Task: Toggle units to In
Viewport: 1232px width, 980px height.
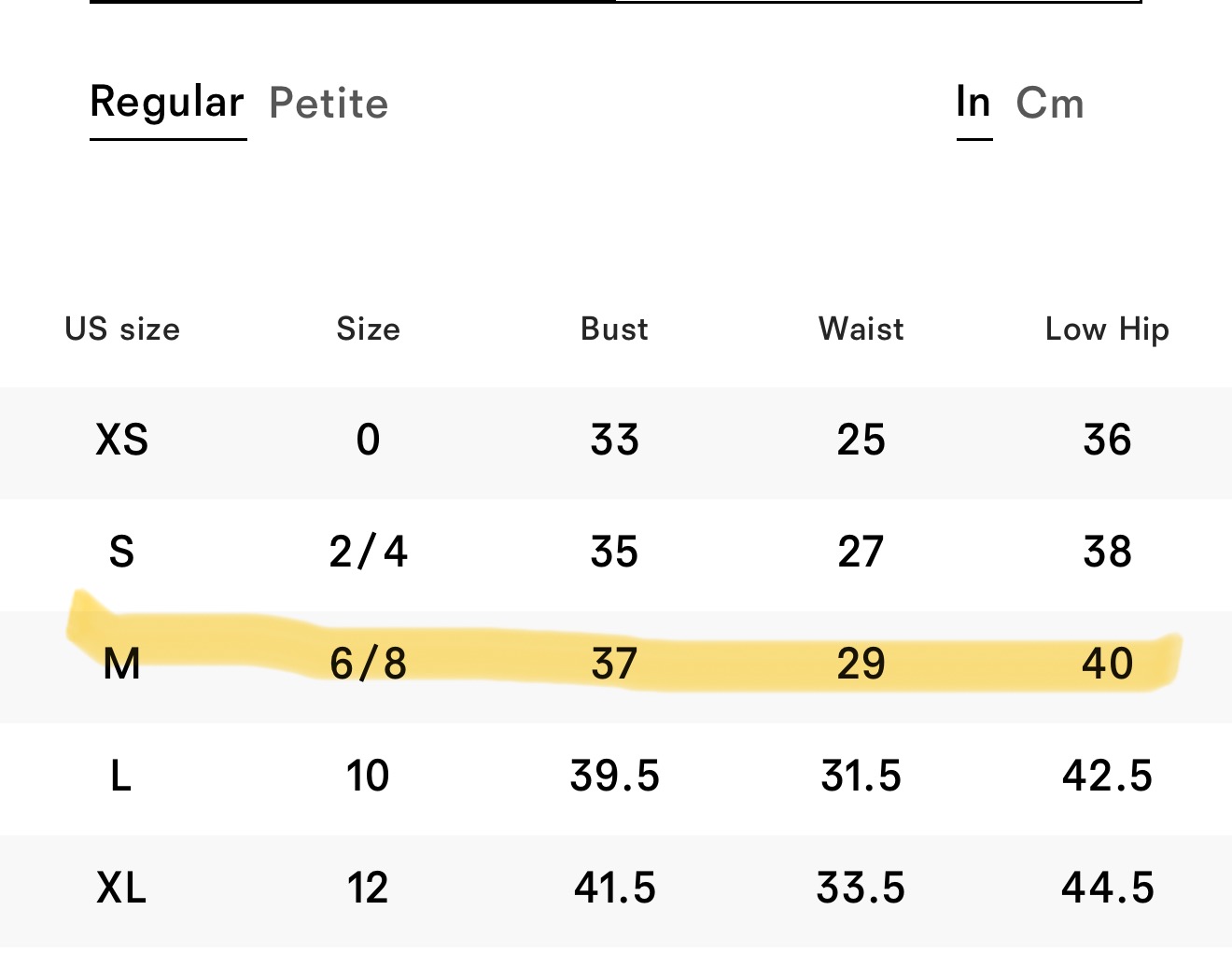Action: (x=973, y=102)
